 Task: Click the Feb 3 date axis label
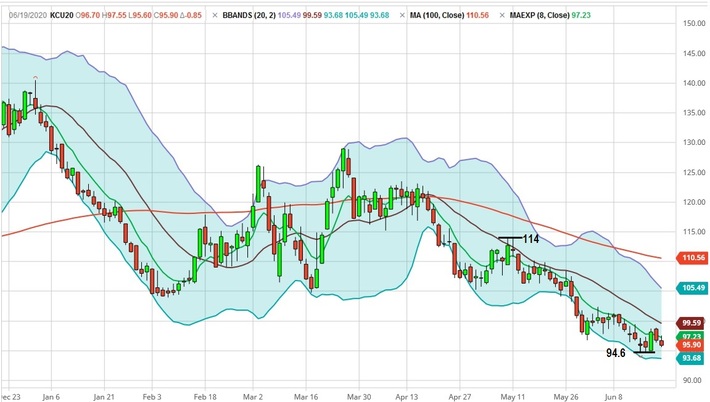[152, 397]
